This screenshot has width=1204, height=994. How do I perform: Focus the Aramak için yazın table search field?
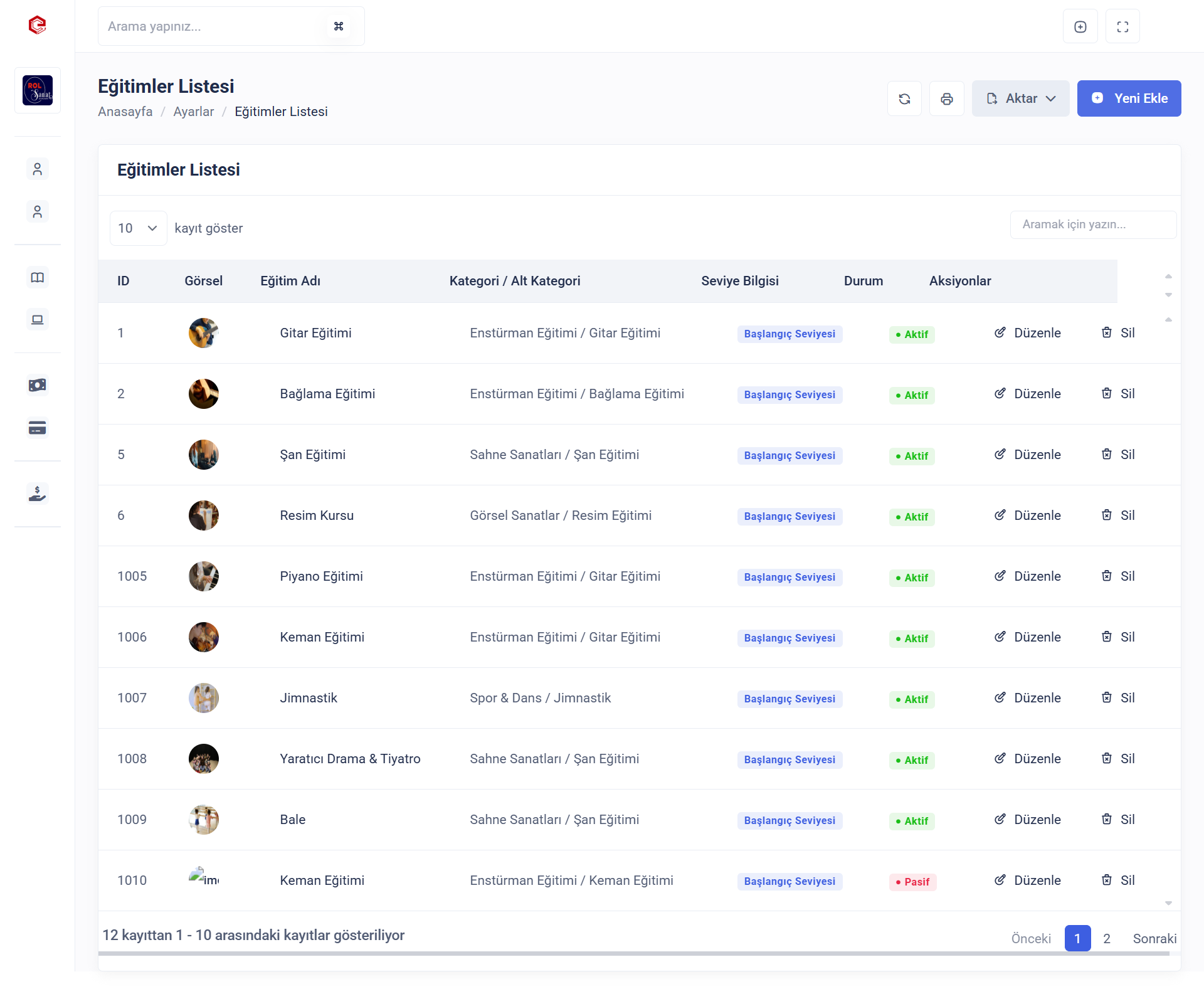point(1092,225)
